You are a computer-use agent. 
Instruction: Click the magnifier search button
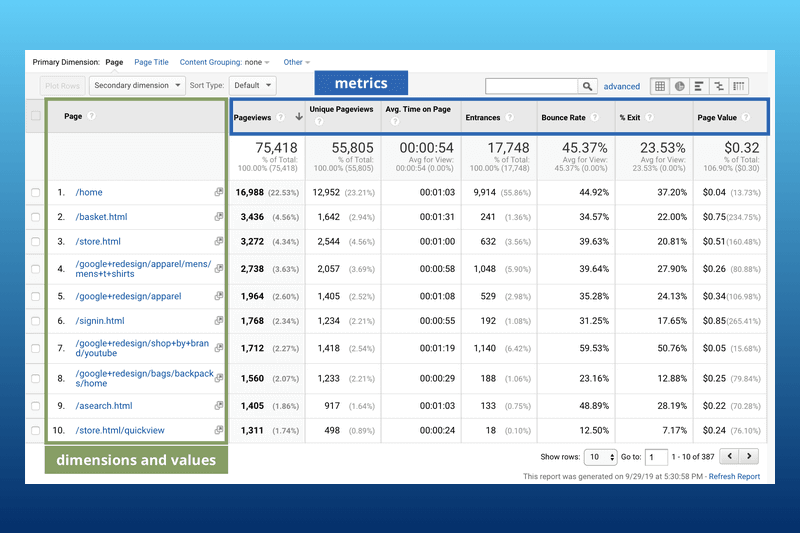pyautogui.click(x=588, y=87)
